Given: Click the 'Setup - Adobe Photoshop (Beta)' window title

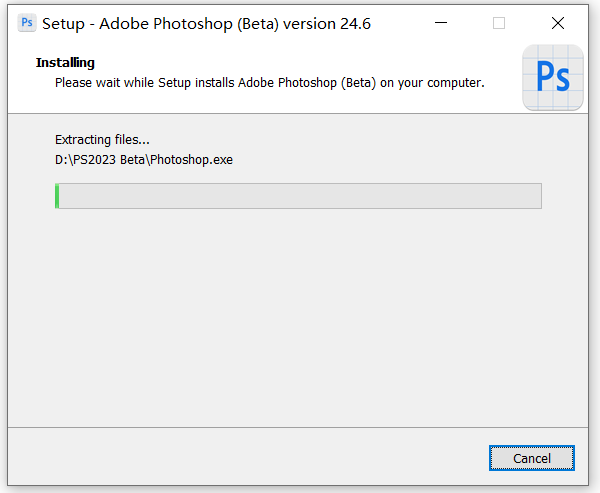Looking at the screenshot, I should 162,23.
